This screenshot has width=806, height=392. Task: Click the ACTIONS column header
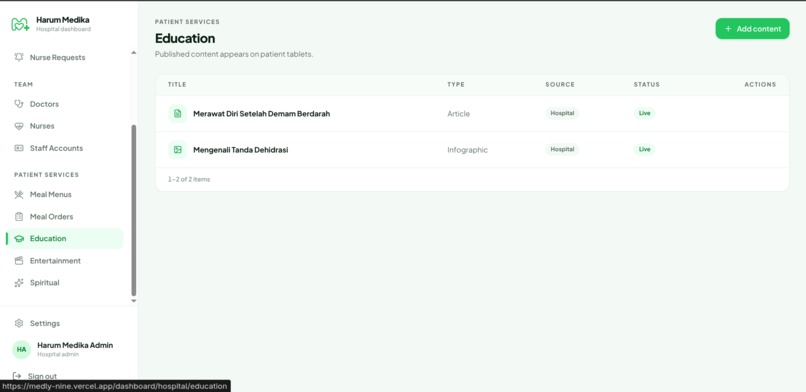pyautogui.click(x=760, y=84)
